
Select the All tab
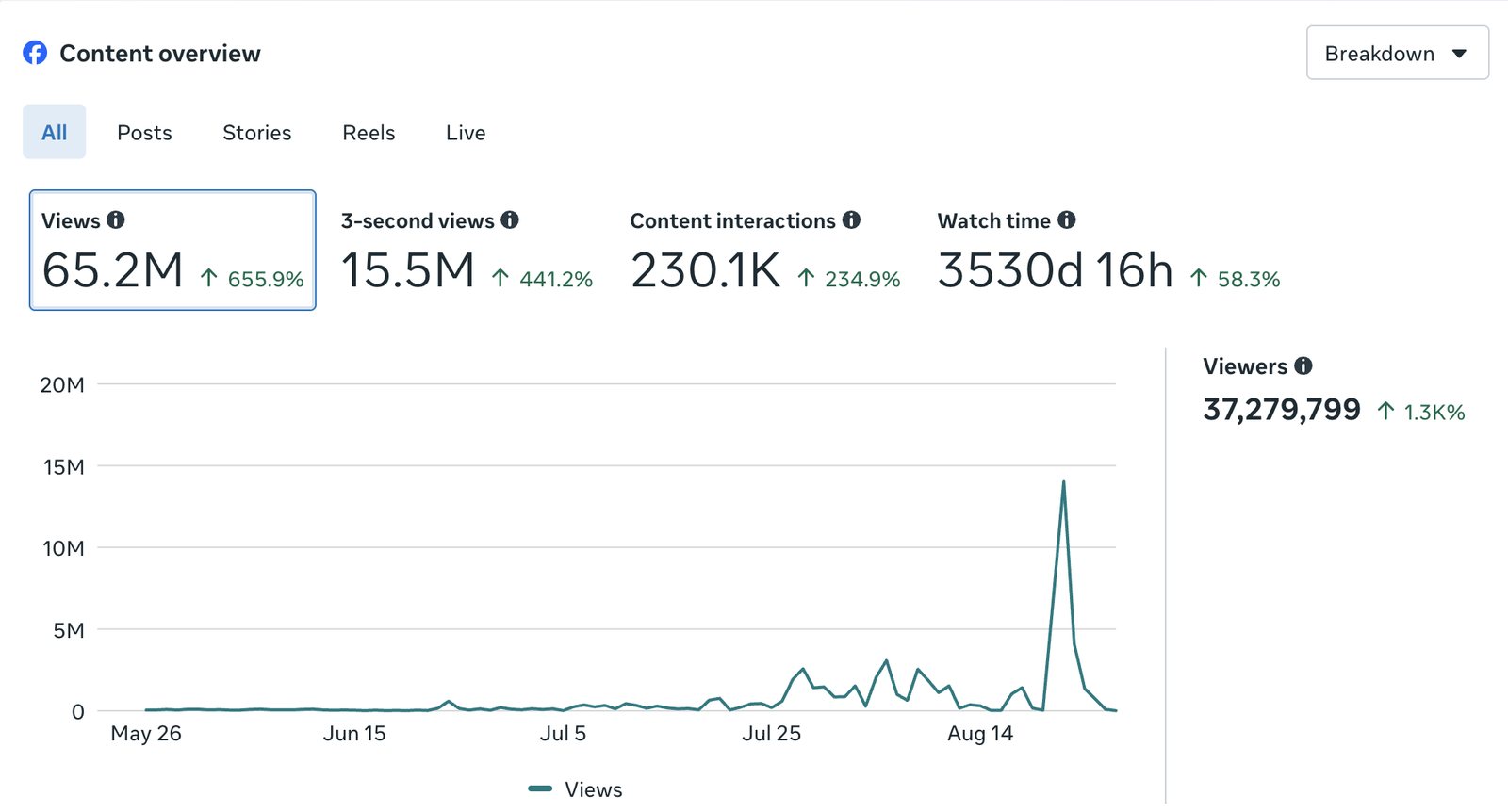click(x=54, y=132)
